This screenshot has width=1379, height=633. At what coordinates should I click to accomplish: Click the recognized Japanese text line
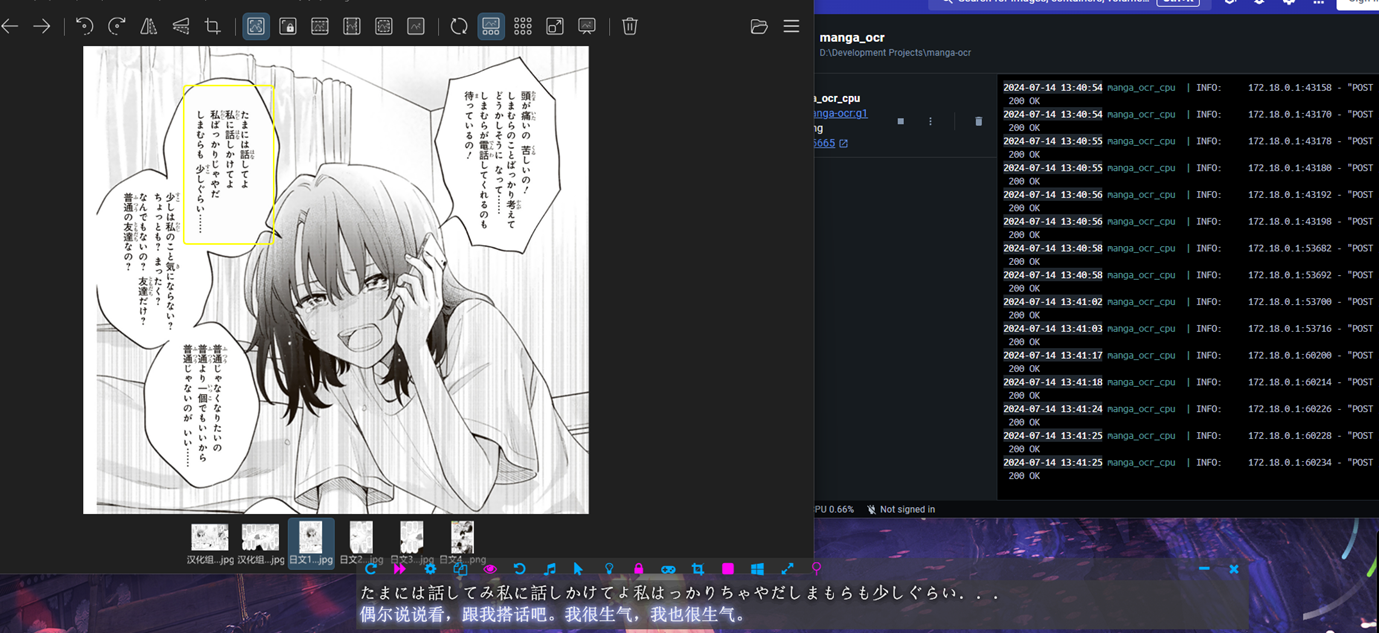tap(680, 593)
